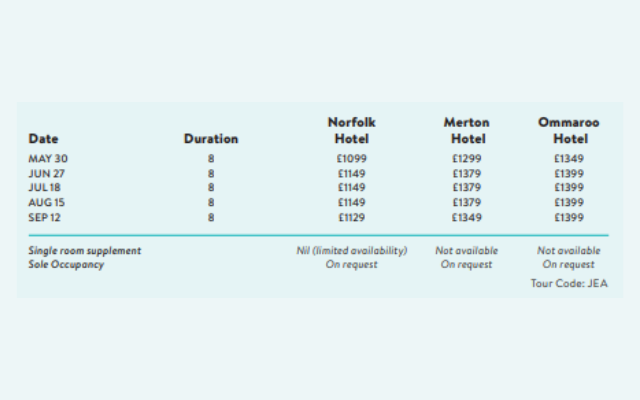Select the Merton Hotel column heading
Screen dimensions: 640x400
(467, 131)
